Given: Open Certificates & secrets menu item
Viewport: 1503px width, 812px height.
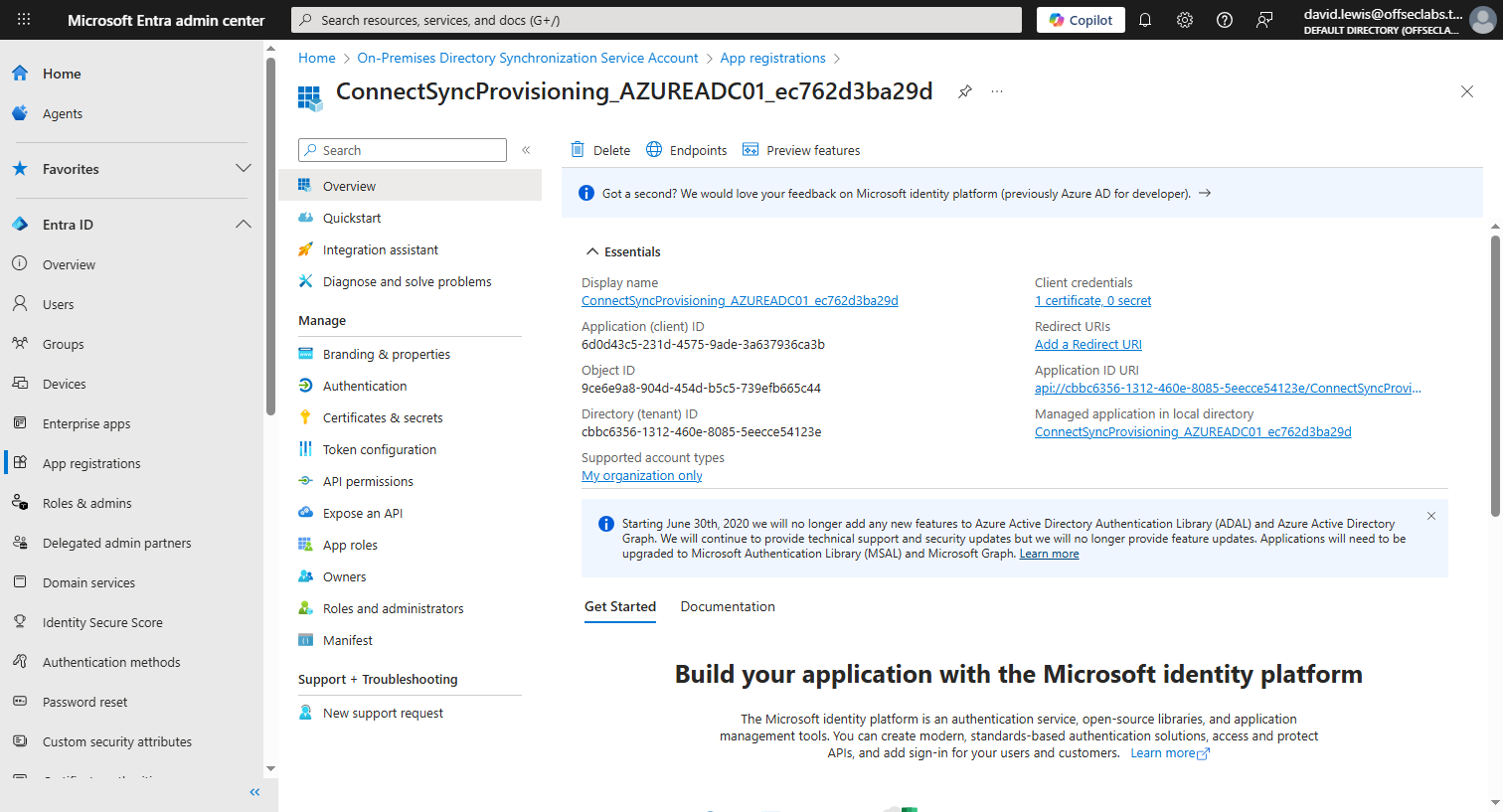Looking at the screenshot, I should coord(383,417).
